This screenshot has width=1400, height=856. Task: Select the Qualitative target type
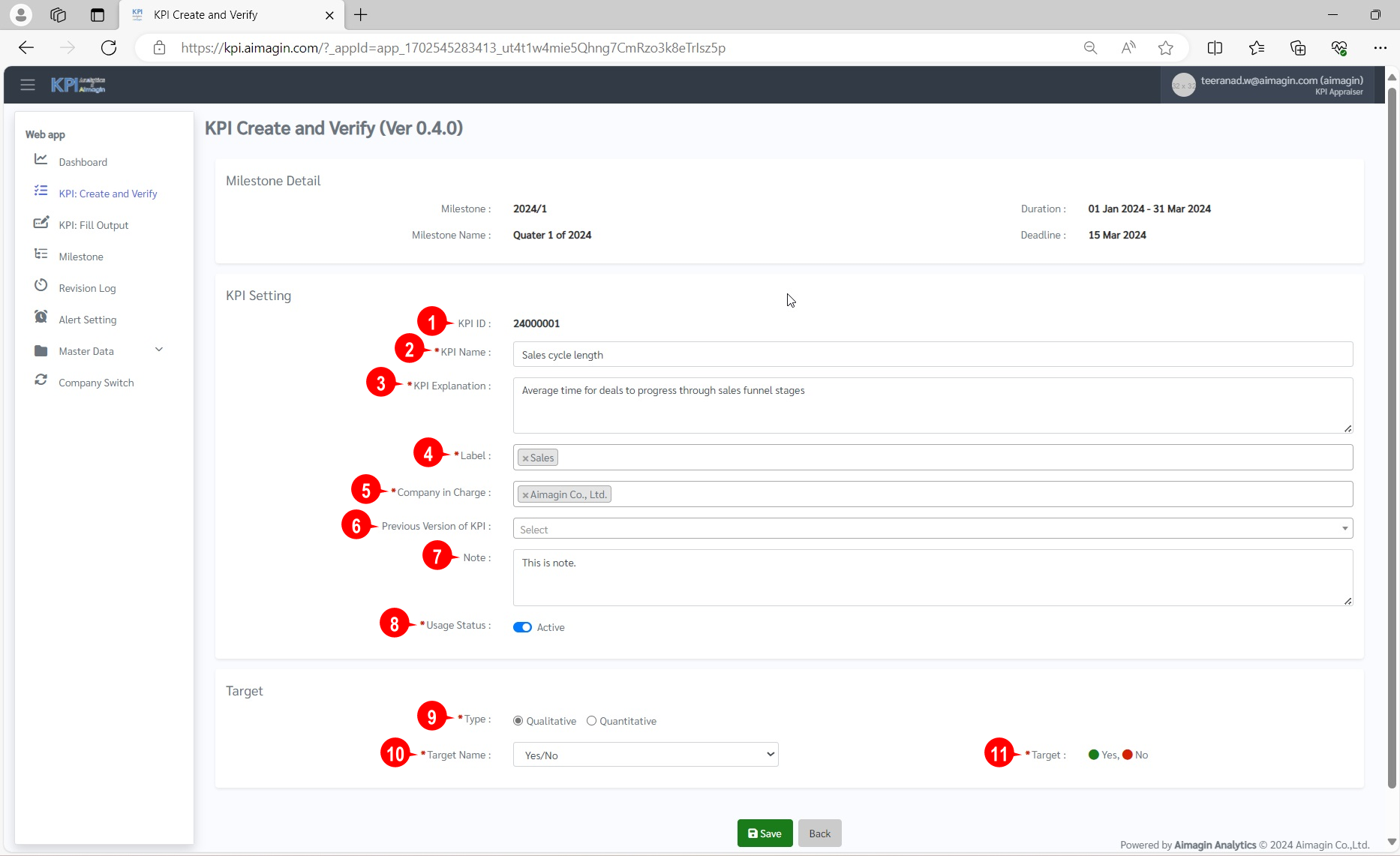pos(518,721)
